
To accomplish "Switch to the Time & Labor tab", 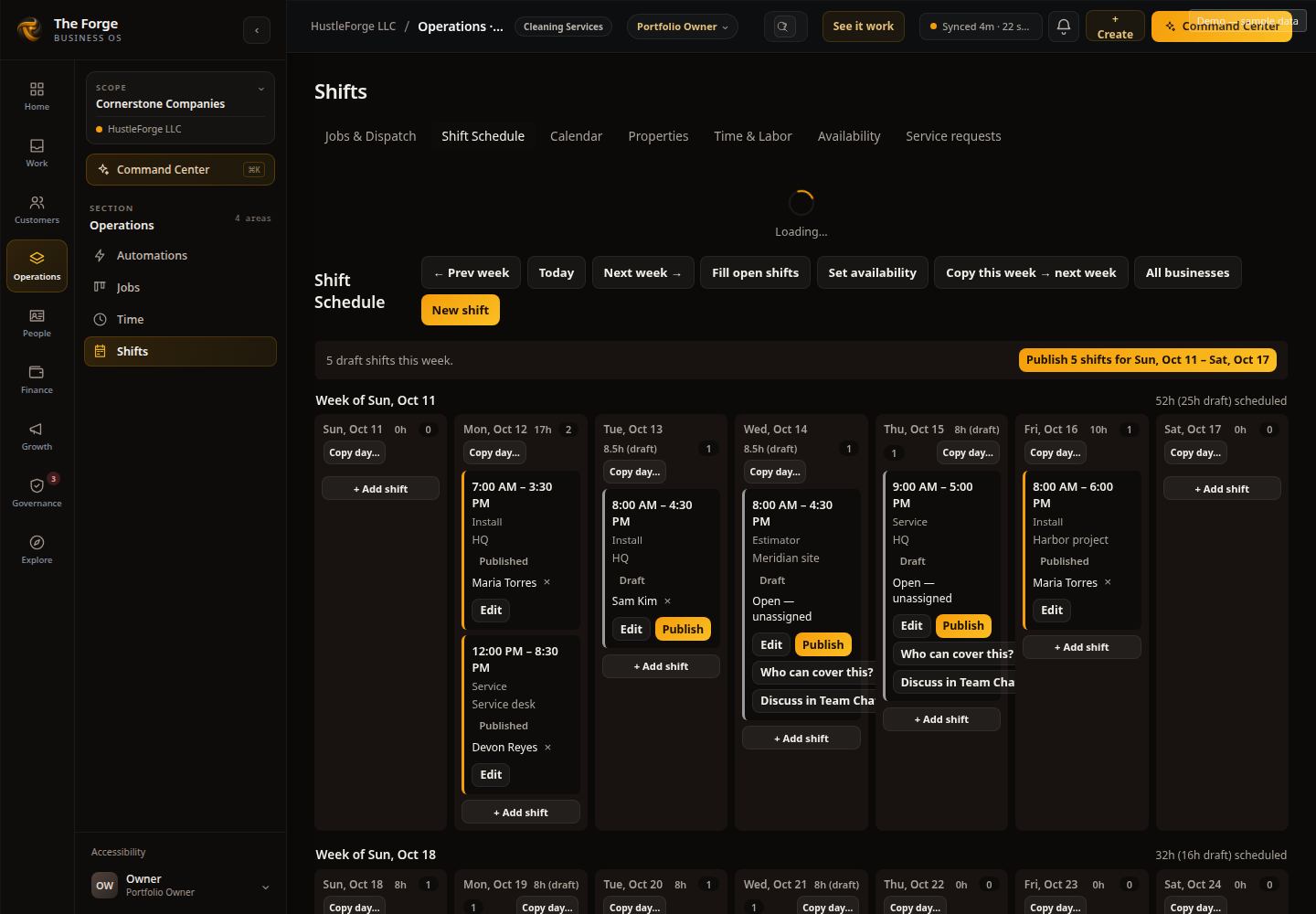I will pyautogui.click(x=753, y=136).
